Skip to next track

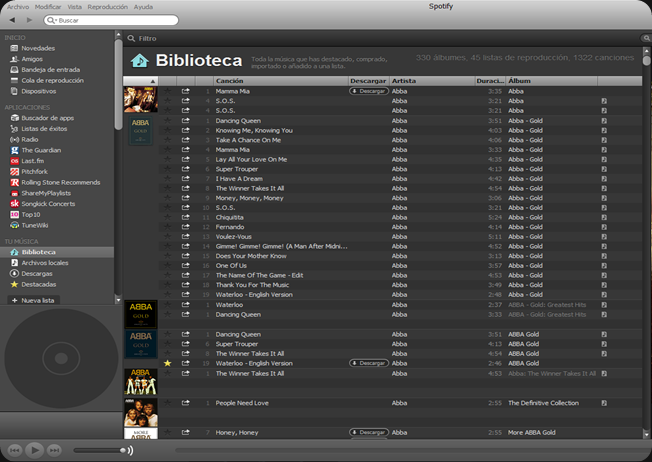coord(54,450)
